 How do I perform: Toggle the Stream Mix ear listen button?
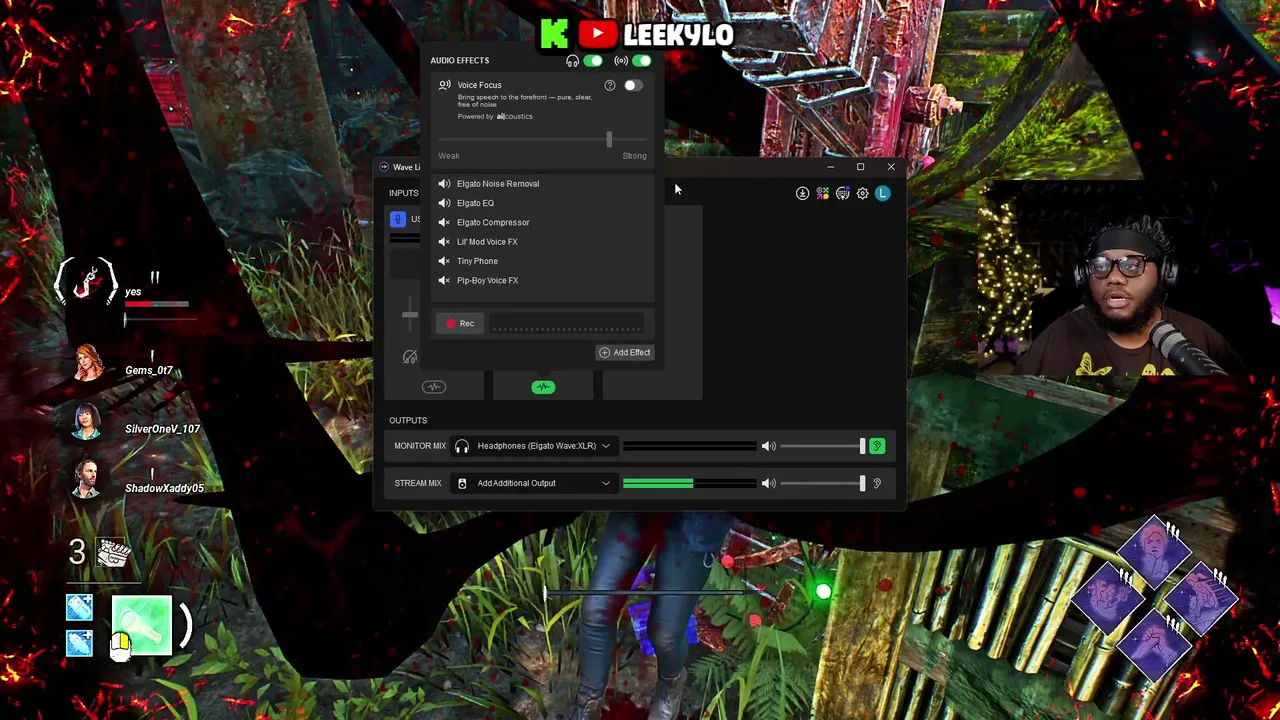click(877, 483)
